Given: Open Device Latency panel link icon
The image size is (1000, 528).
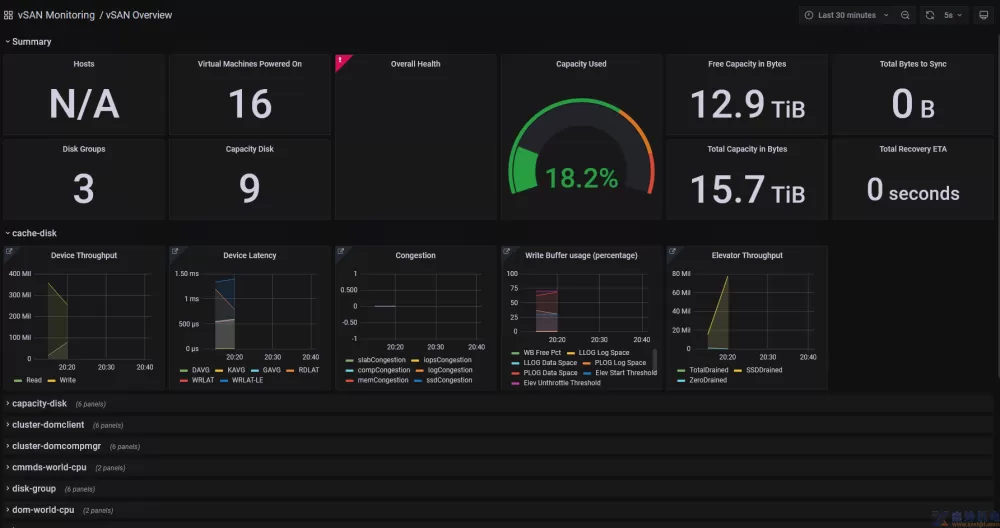Looking at the screenshot, I should [175, 251].
